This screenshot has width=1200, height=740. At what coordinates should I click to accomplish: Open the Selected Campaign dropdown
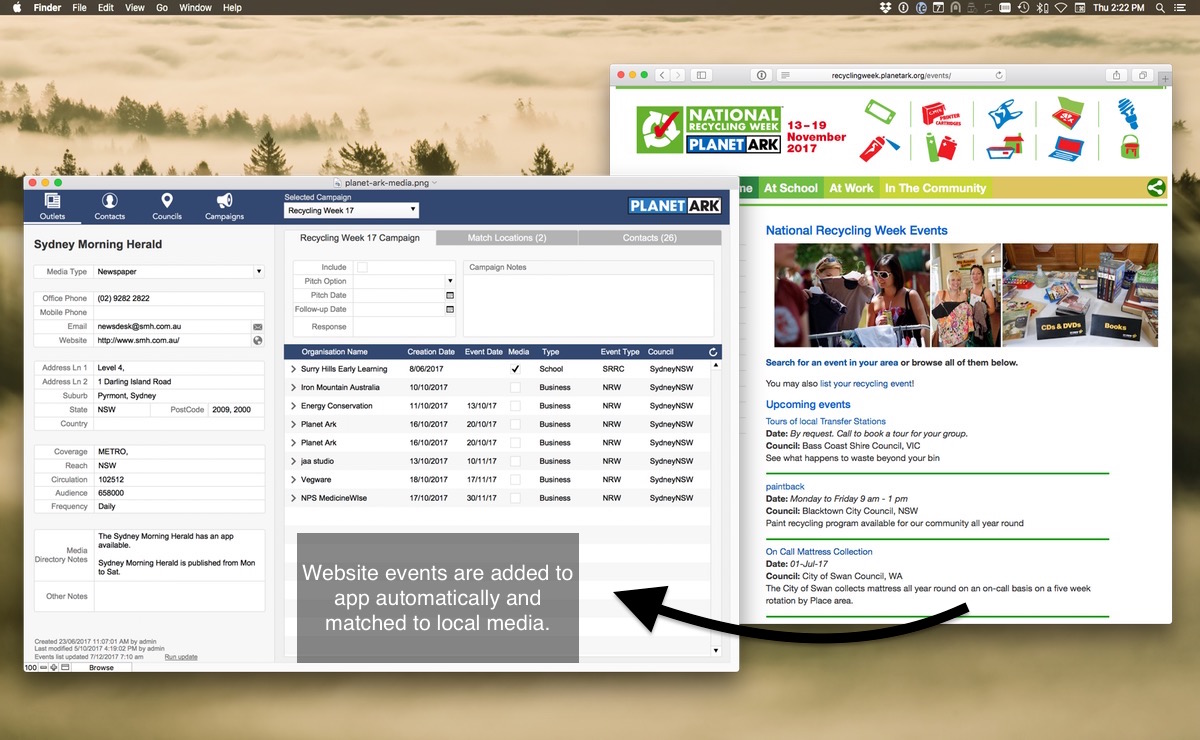(351, 211)
